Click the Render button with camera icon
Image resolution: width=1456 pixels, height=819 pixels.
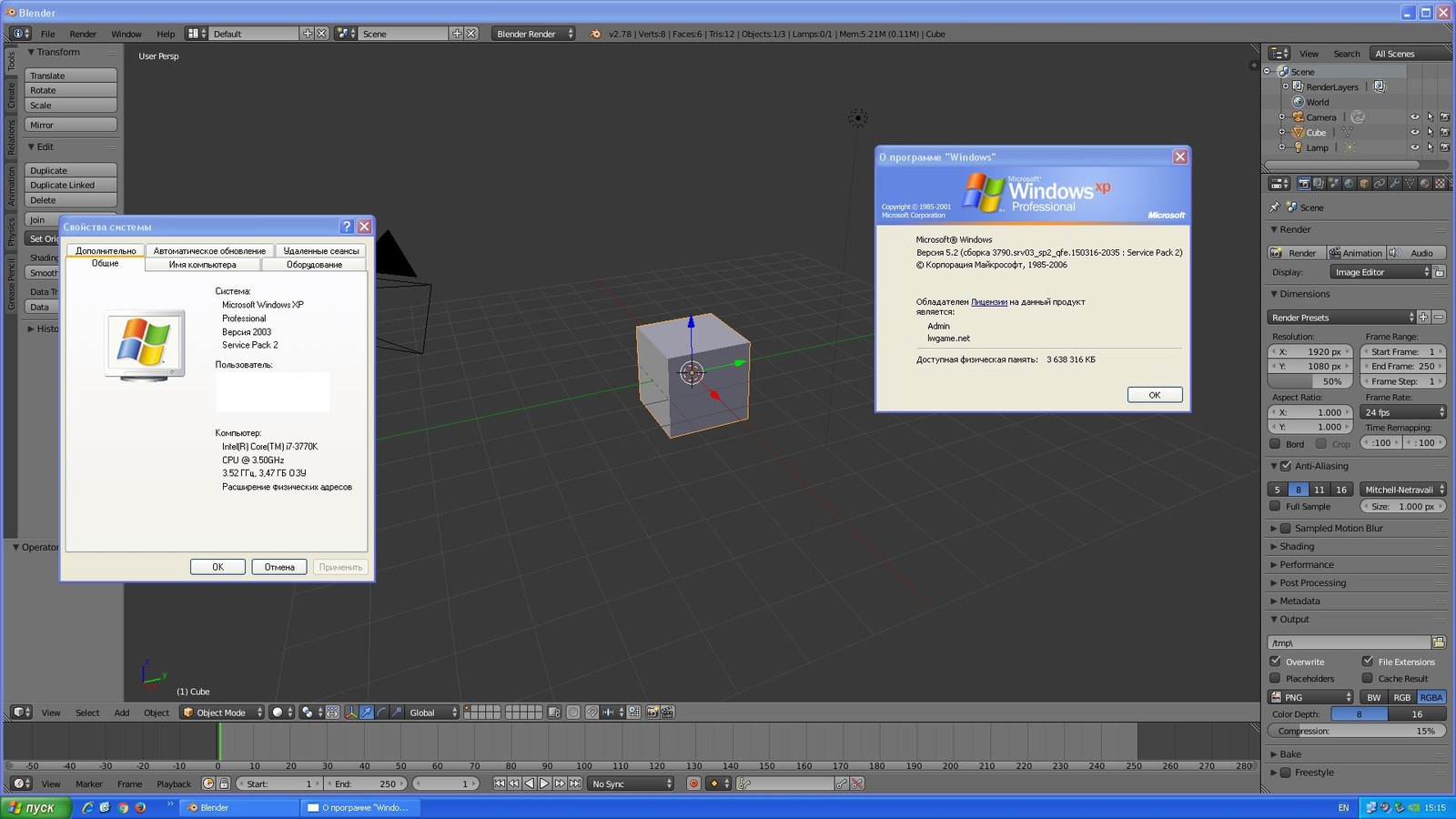[x=1295, y=253]
